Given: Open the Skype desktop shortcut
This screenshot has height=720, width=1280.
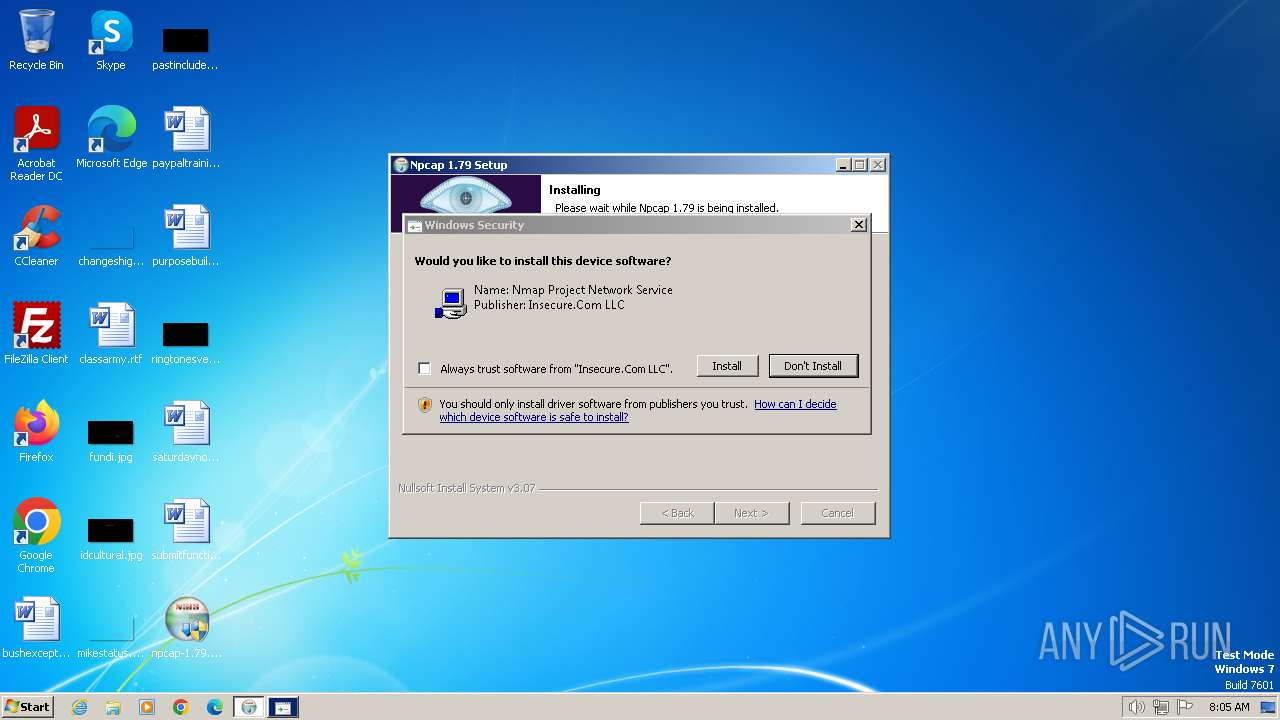Looking at the screenshot, I should [110, 40].
